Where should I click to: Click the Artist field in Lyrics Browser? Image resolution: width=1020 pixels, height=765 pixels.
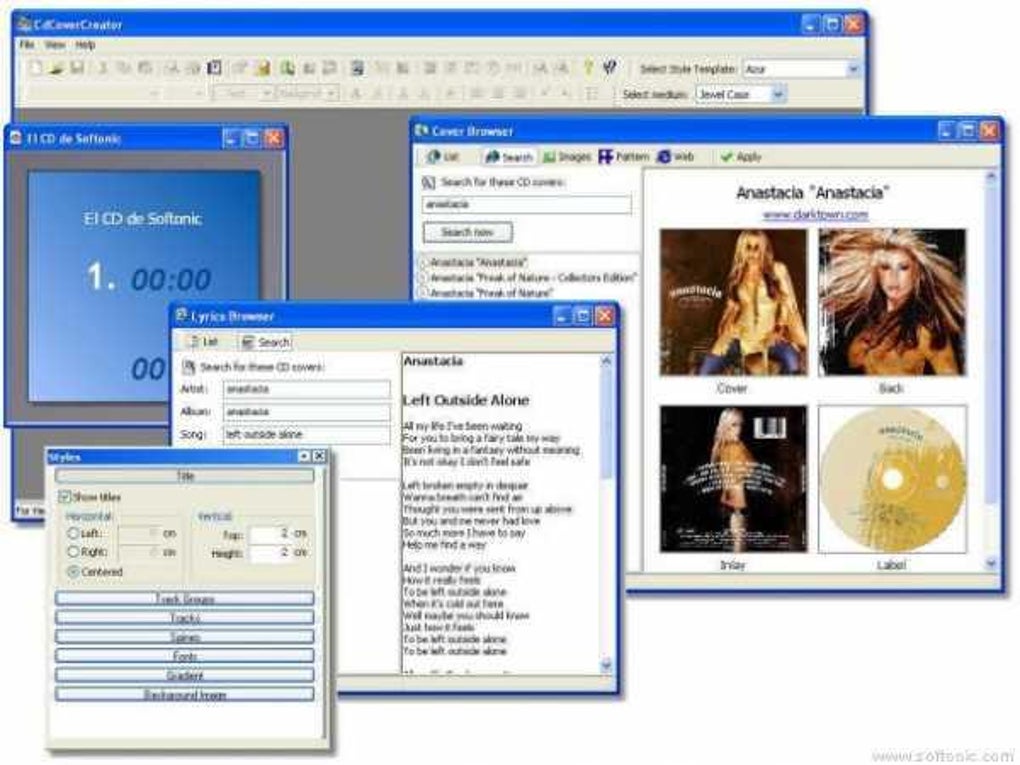coord(306,389)
